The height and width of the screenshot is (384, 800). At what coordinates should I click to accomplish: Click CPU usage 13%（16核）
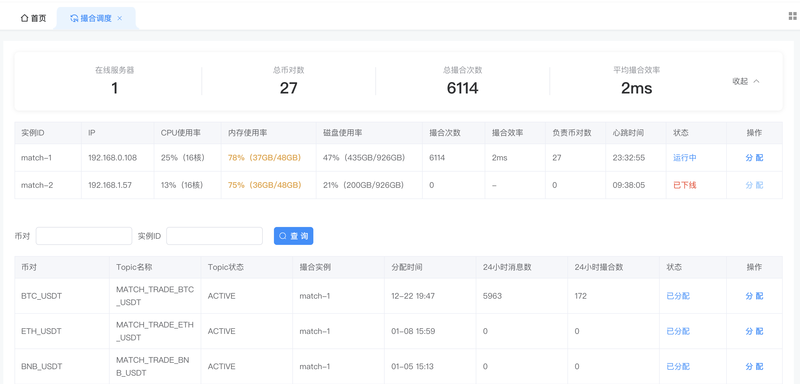(x=183, y=185)
